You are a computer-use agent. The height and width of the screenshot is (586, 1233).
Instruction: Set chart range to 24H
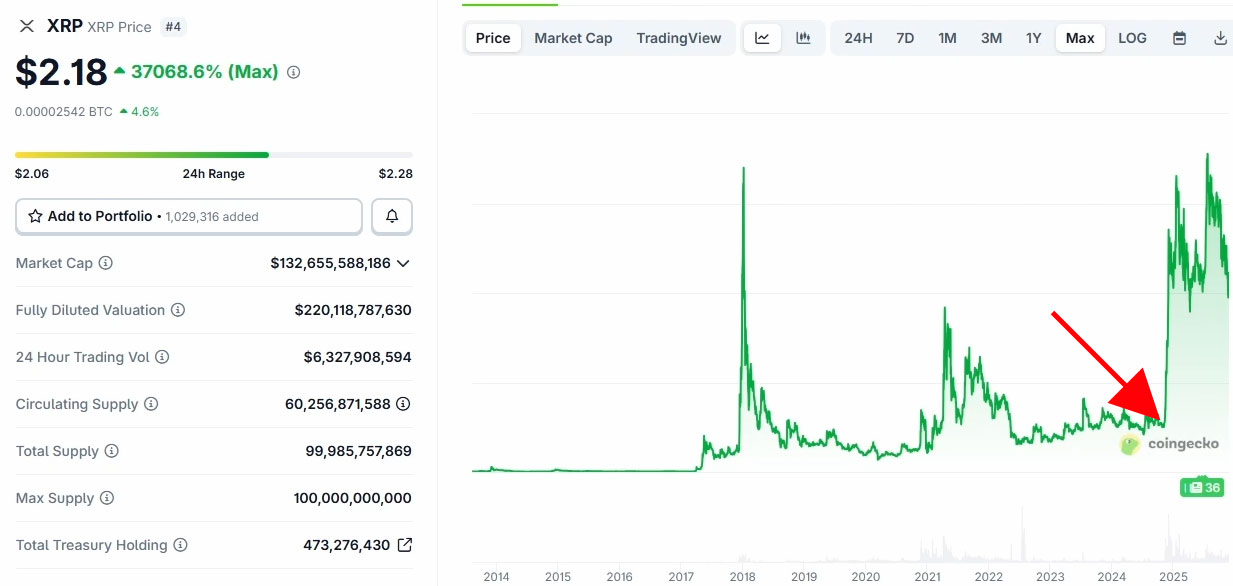click(x=858, y=38)
